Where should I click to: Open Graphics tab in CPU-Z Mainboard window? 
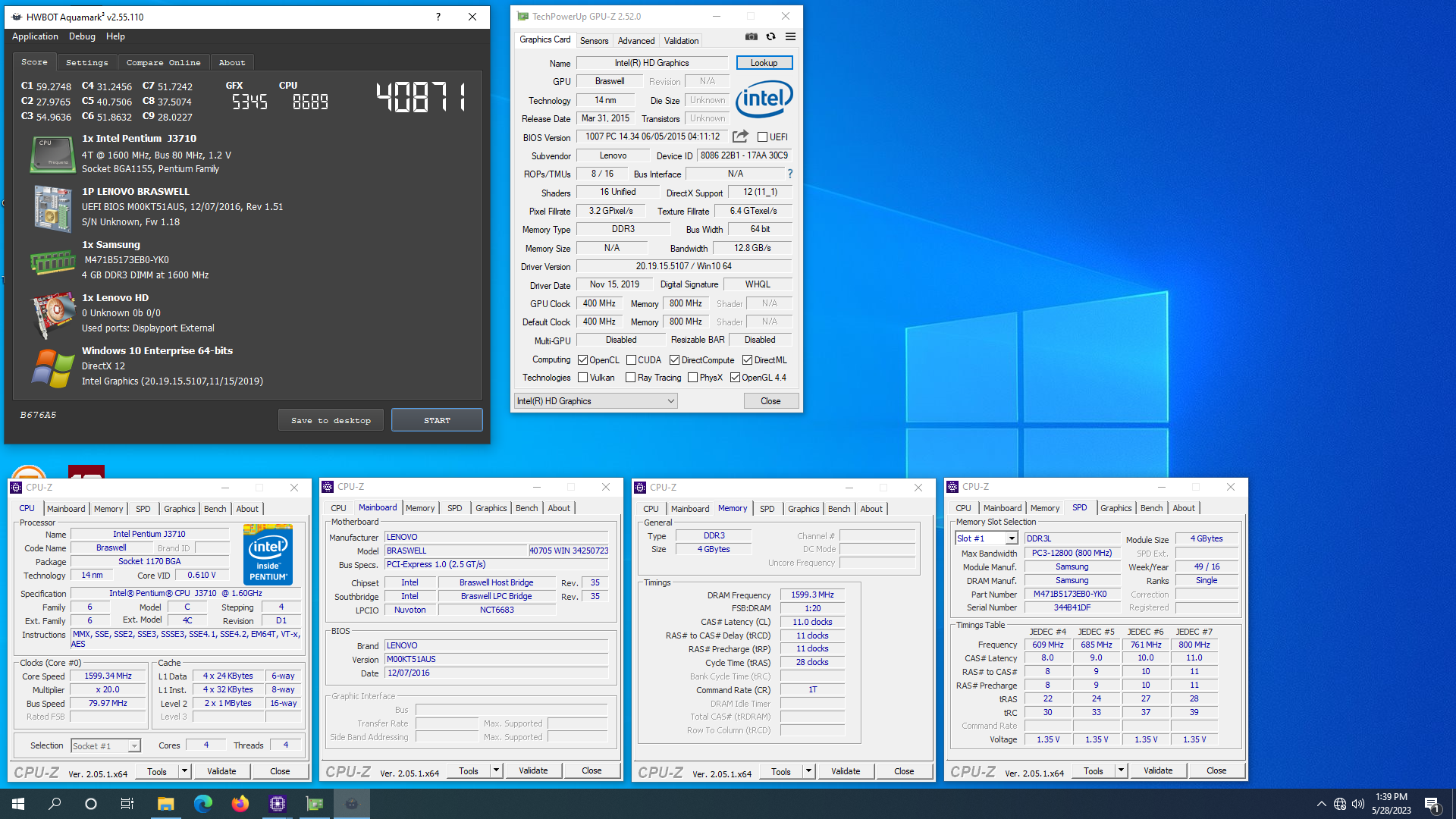(491, 508)
